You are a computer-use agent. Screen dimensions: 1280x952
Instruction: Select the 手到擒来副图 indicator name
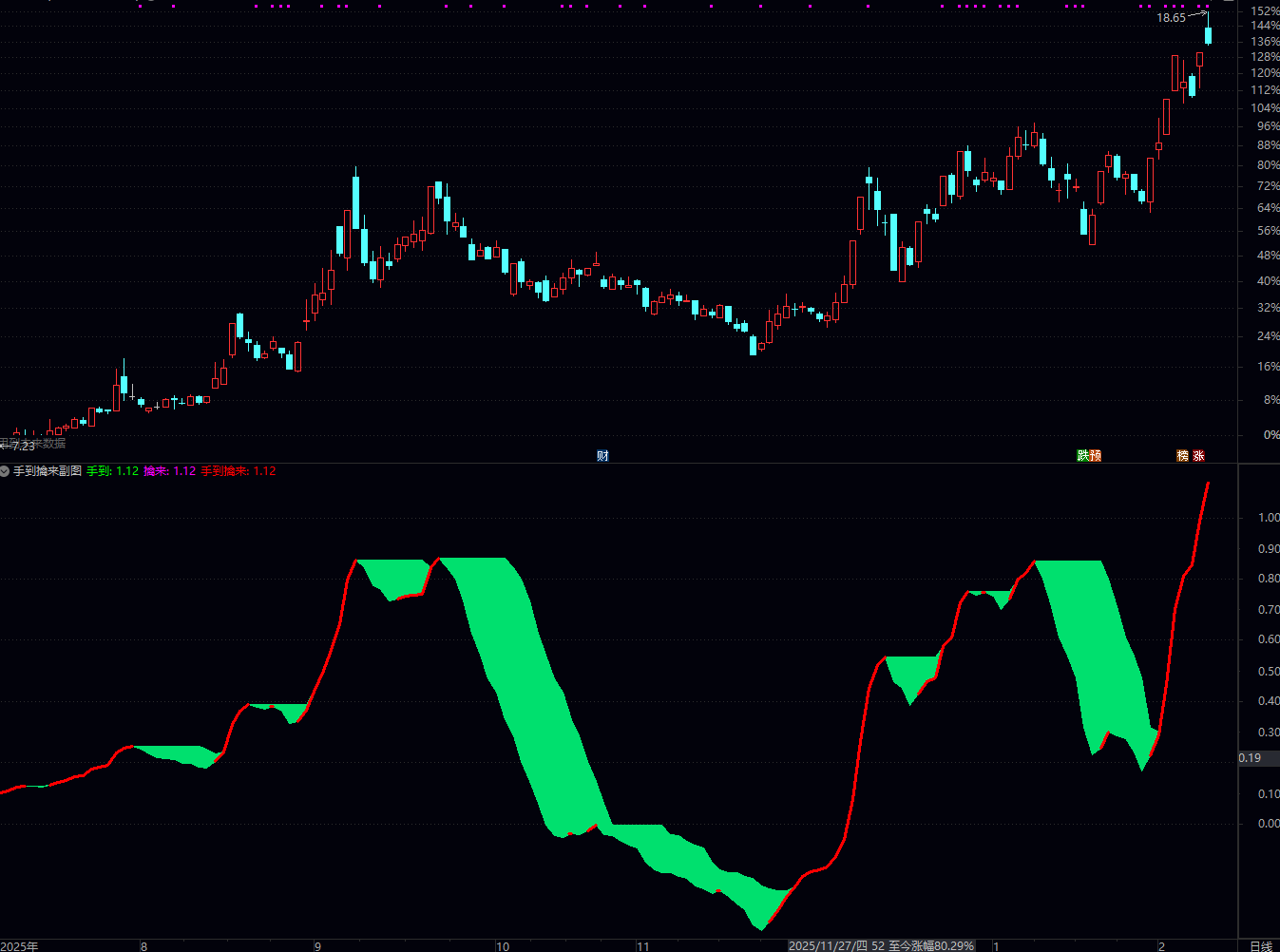[x=48, y=471]
